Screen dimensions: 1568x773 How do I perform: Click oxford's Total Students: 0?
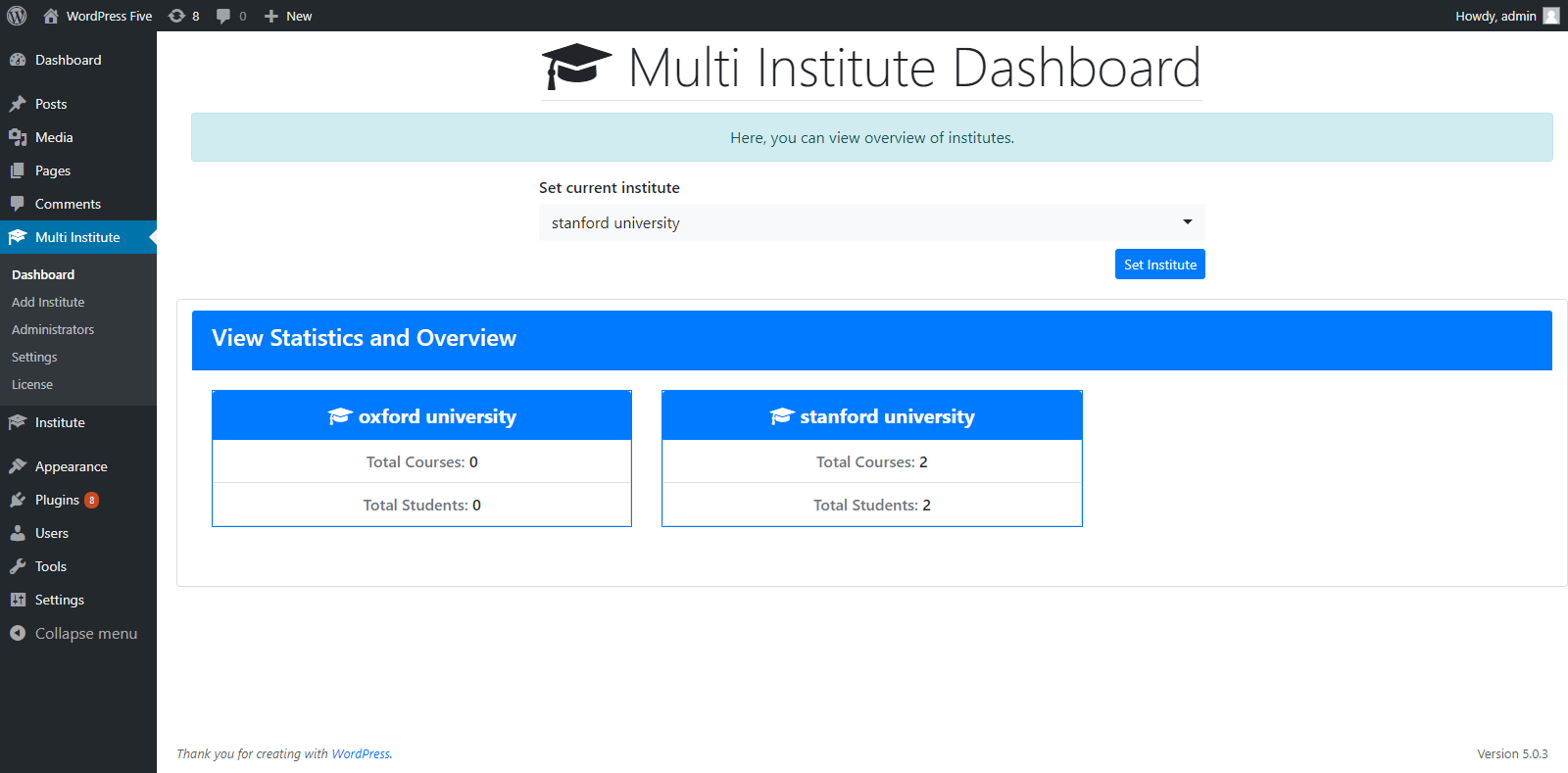(422, 505)
